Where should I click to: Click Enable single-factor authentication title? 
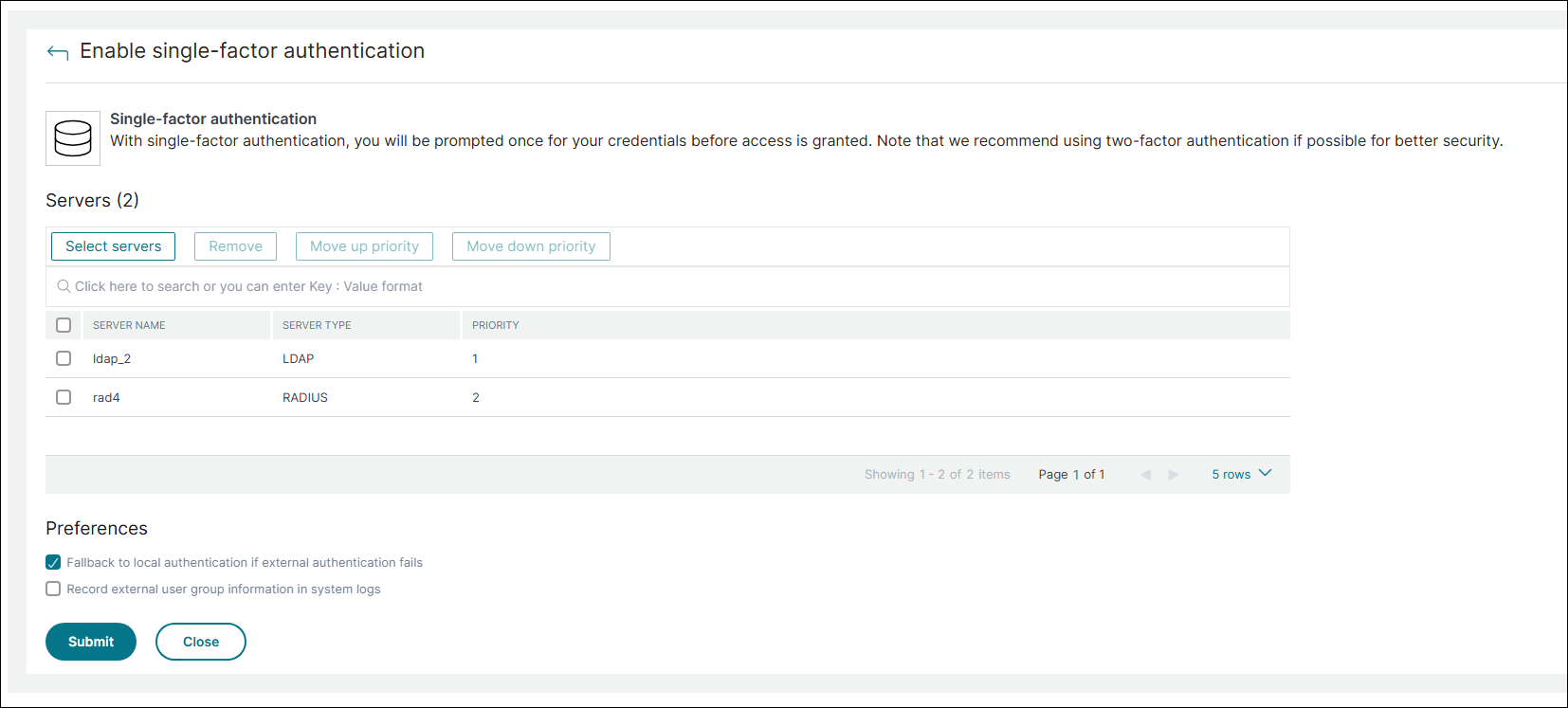click(x=252, y=51)
